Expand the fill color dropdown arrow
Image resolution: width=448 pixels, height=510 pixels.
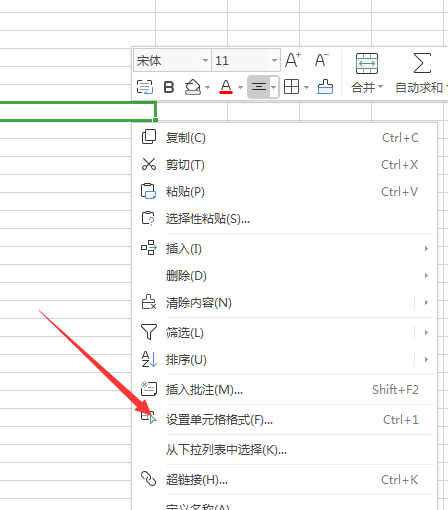207,88
